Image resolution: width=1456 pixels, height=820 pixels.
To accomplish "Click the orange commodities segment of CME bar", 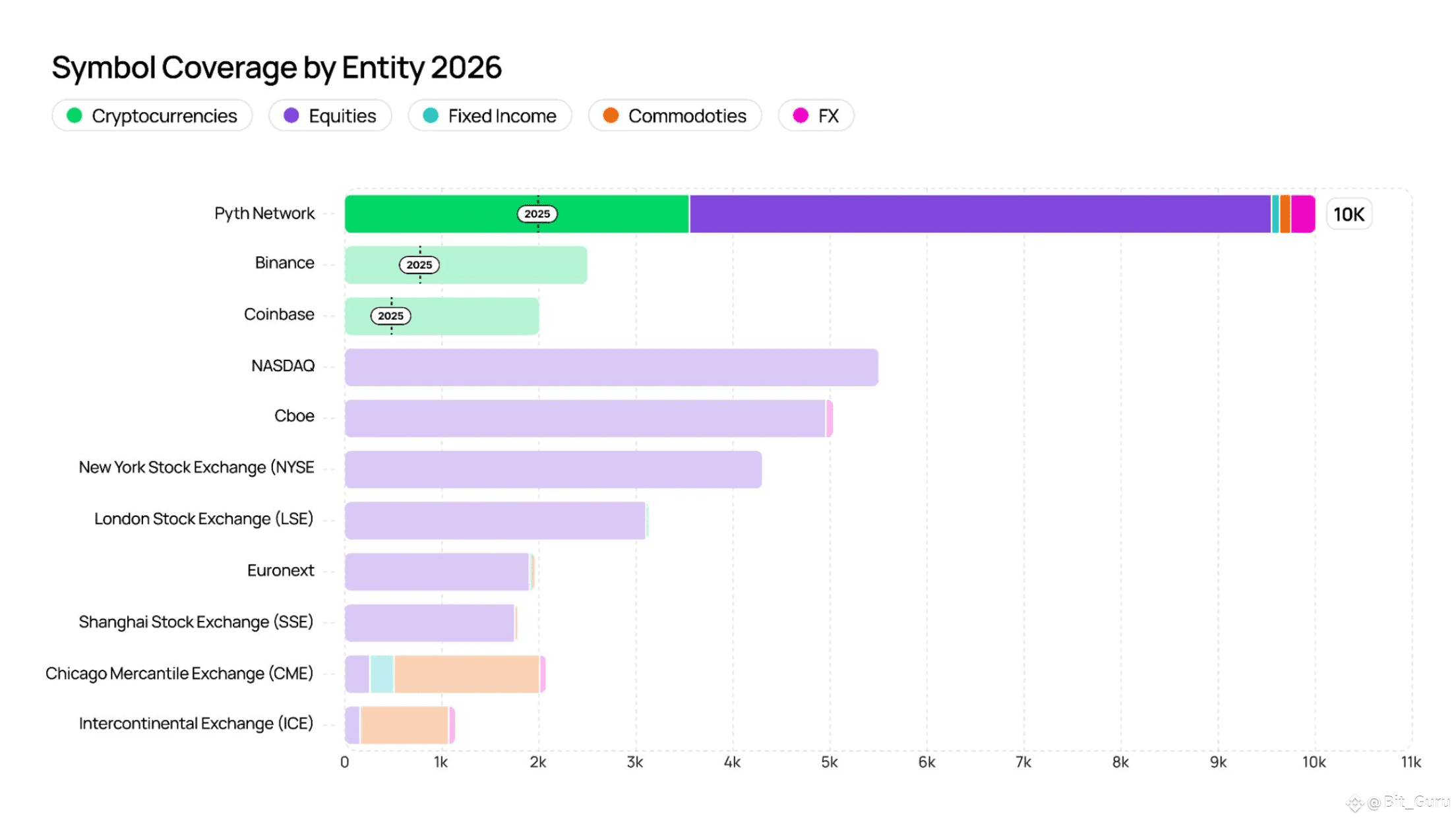I will 467,674.
